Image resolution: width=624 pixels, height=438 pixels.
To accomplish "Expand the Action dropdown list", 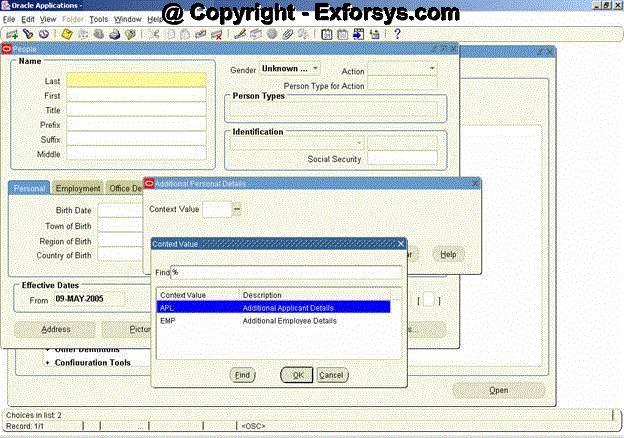I will click(402, 69).
